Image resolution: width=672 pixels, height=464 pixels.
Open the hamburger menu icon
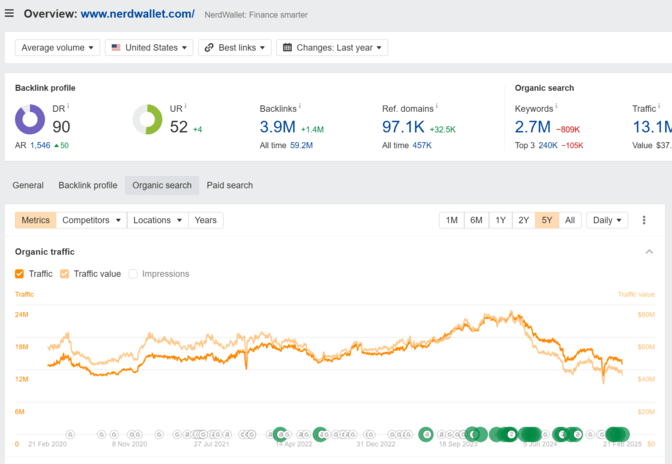[10, 14]
